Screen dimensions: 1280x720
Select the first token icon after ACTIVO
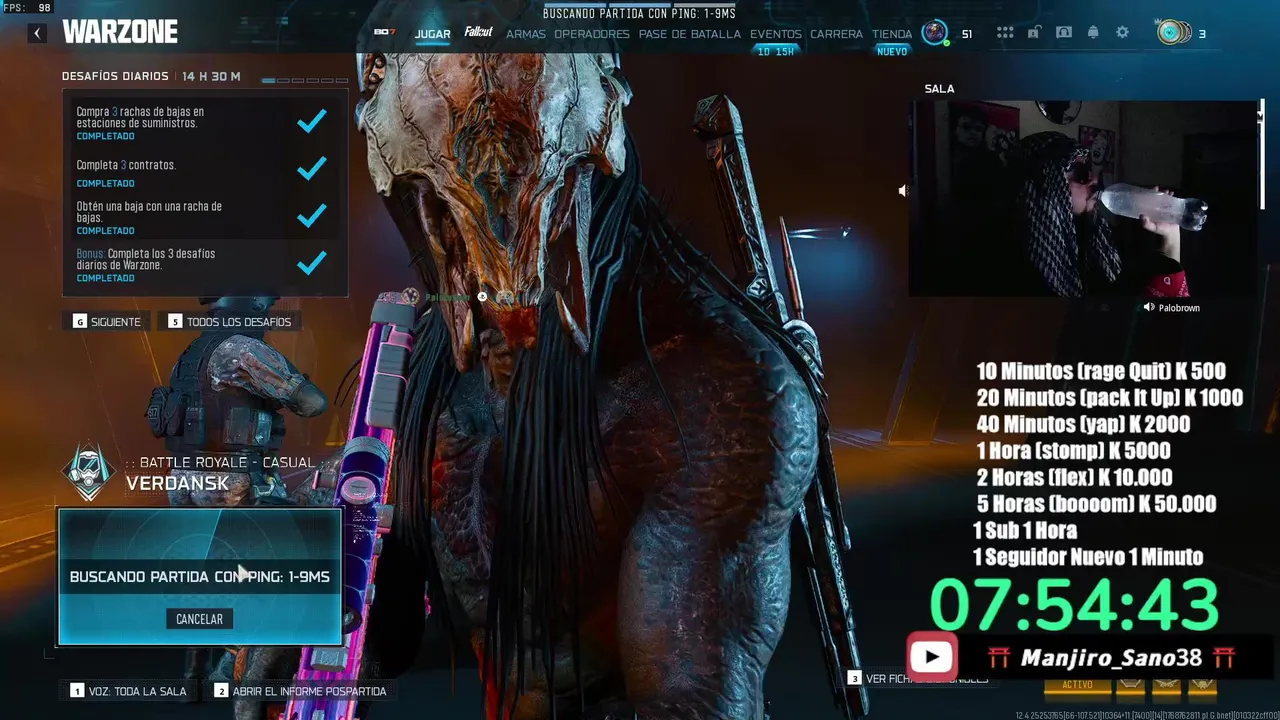click(1129, 685)
